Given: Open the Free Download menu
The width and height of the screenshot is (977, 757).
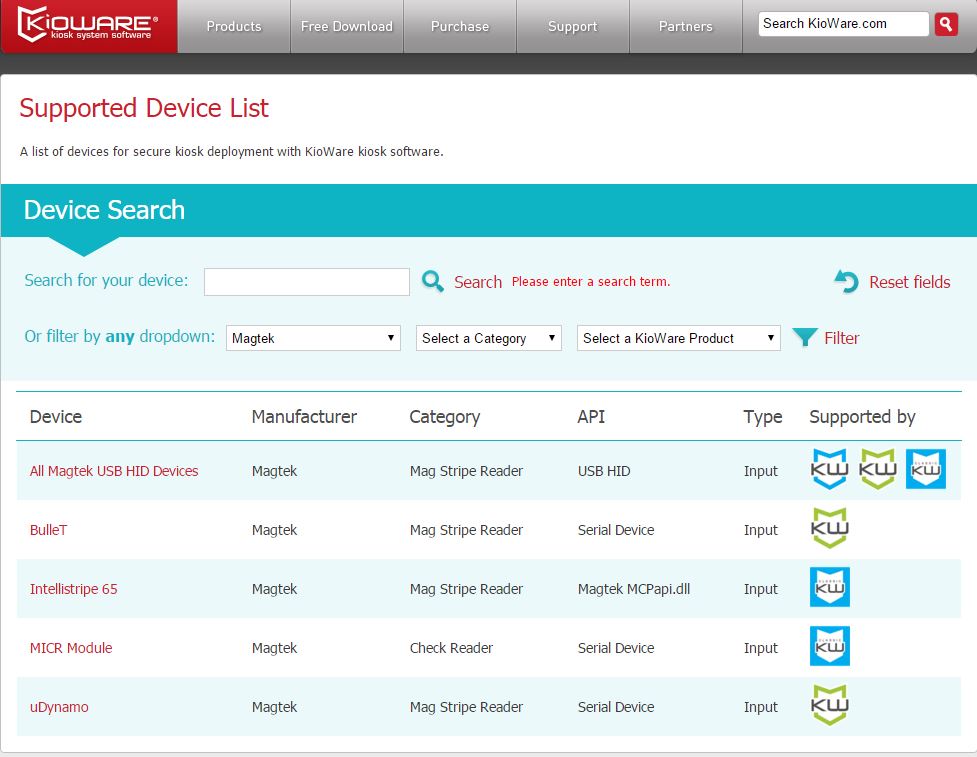Looking at the screenshot, I should pyautogui.click(x=346, y=26).
